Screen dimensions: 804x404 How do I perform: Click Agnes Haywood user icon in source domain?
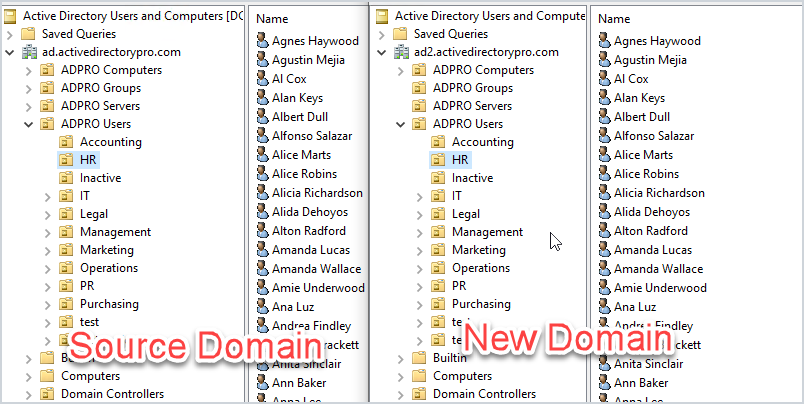point(263,41)
